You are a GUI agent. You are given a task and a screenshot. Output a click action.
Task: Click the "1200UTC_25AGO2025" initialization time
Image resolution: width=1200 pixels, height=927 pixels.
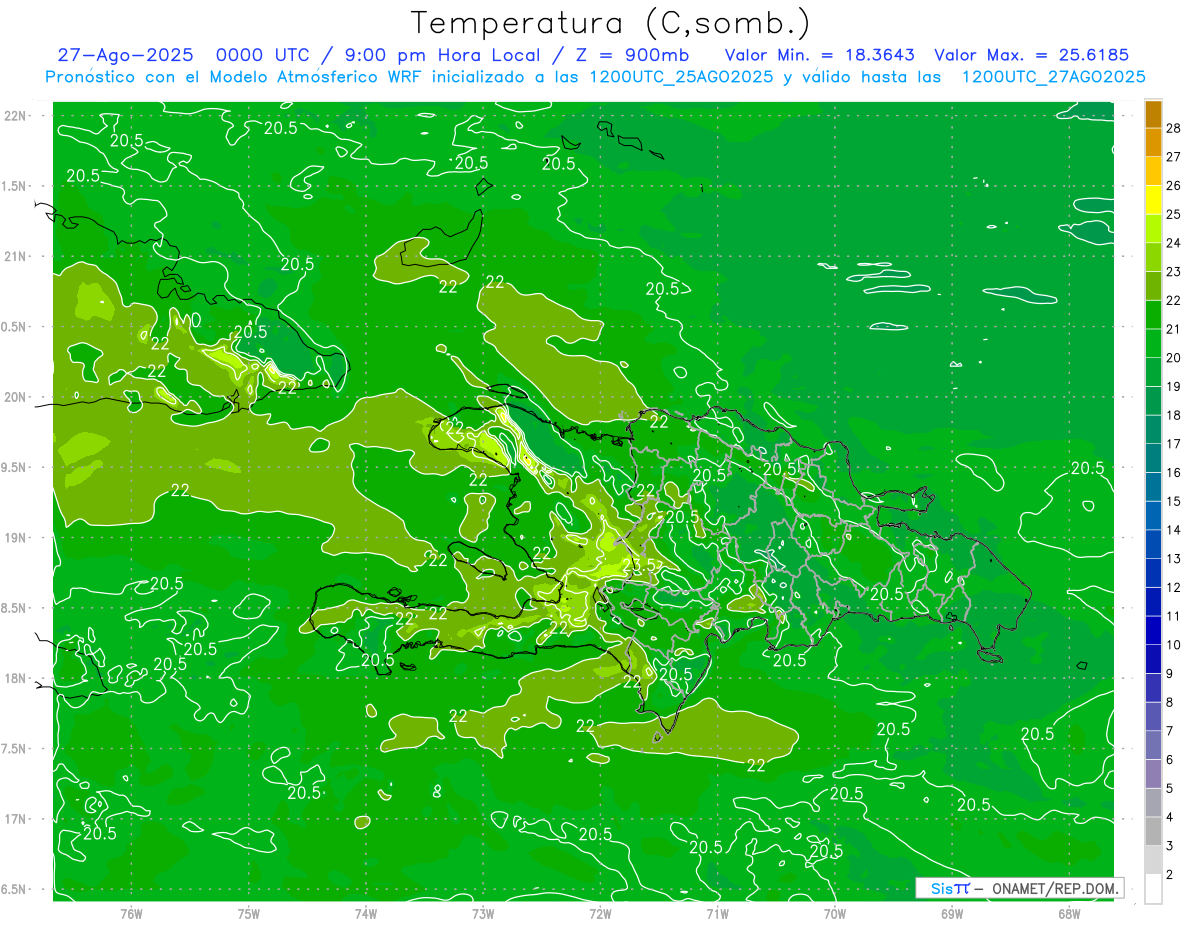click(681, 77)
